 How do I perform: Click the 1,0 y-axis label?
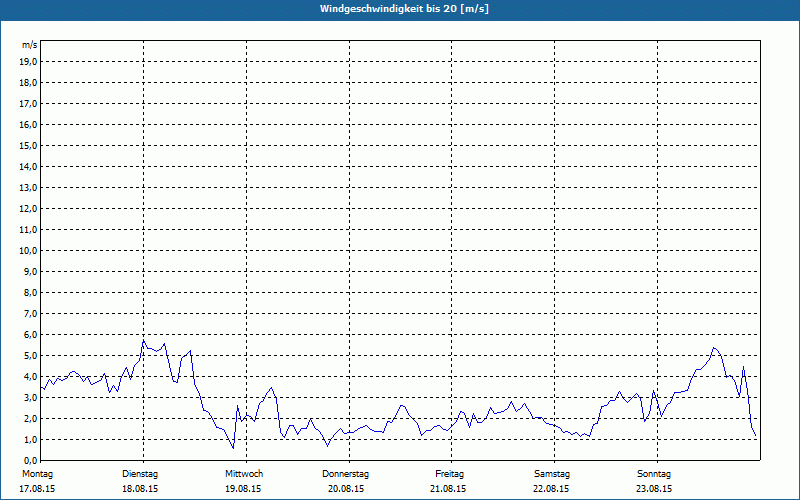pyautogui.click(x=31, y=439)
